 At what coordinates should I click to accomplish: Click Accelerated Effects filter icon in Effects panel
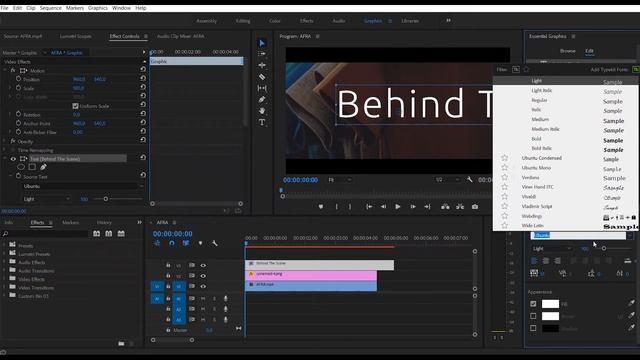point(96,233)
